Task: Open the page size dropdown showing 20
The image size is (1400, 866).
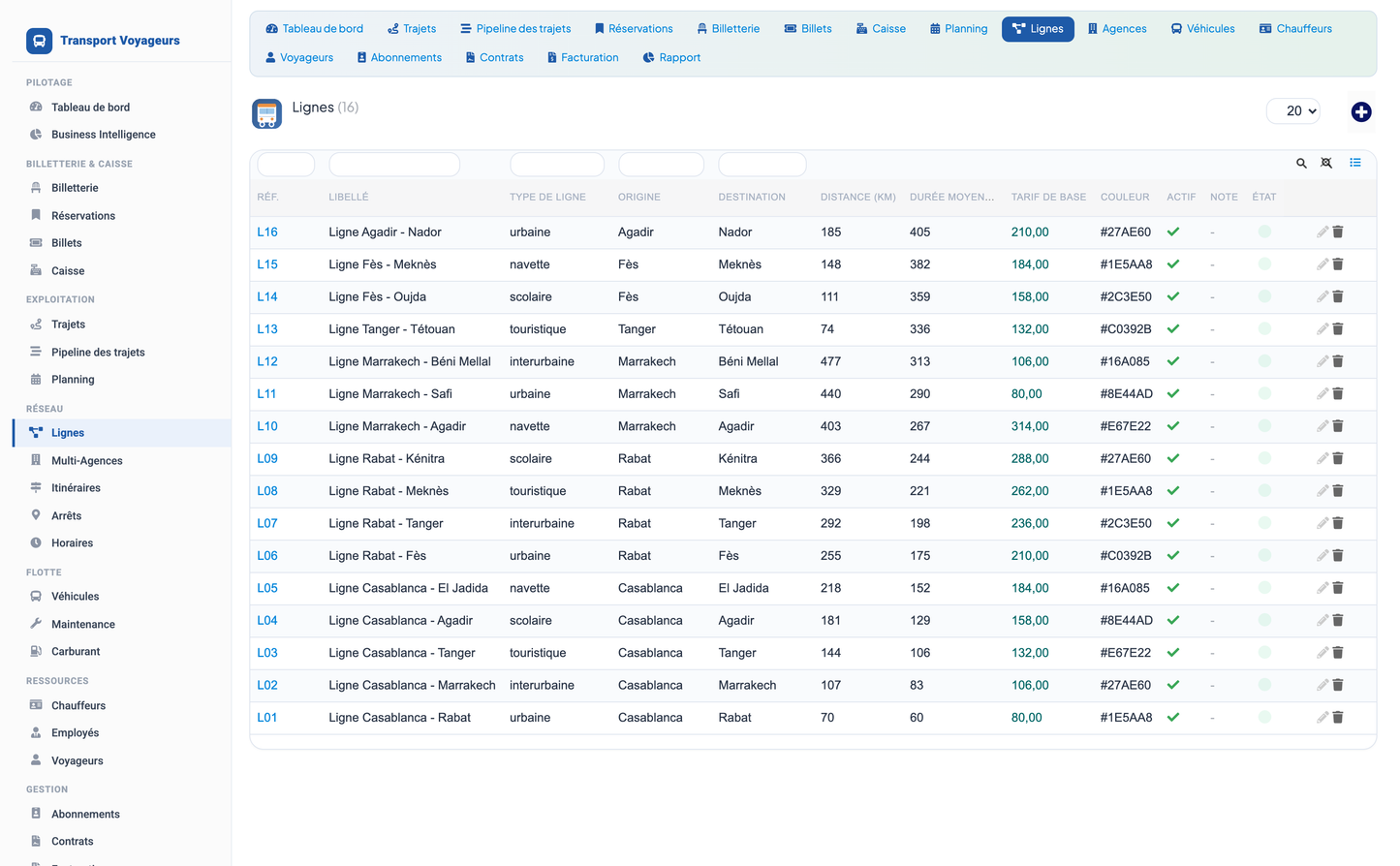Action: tap(1293, 111)
